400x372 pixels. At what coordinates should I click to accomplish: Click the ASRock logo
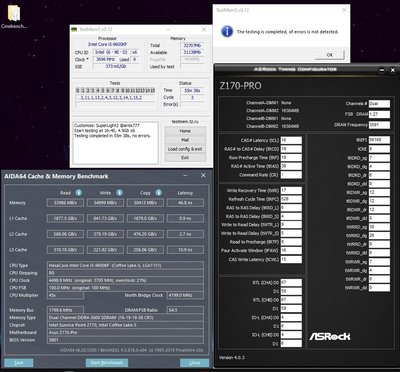pyautogui.click(x=329, y=336)
